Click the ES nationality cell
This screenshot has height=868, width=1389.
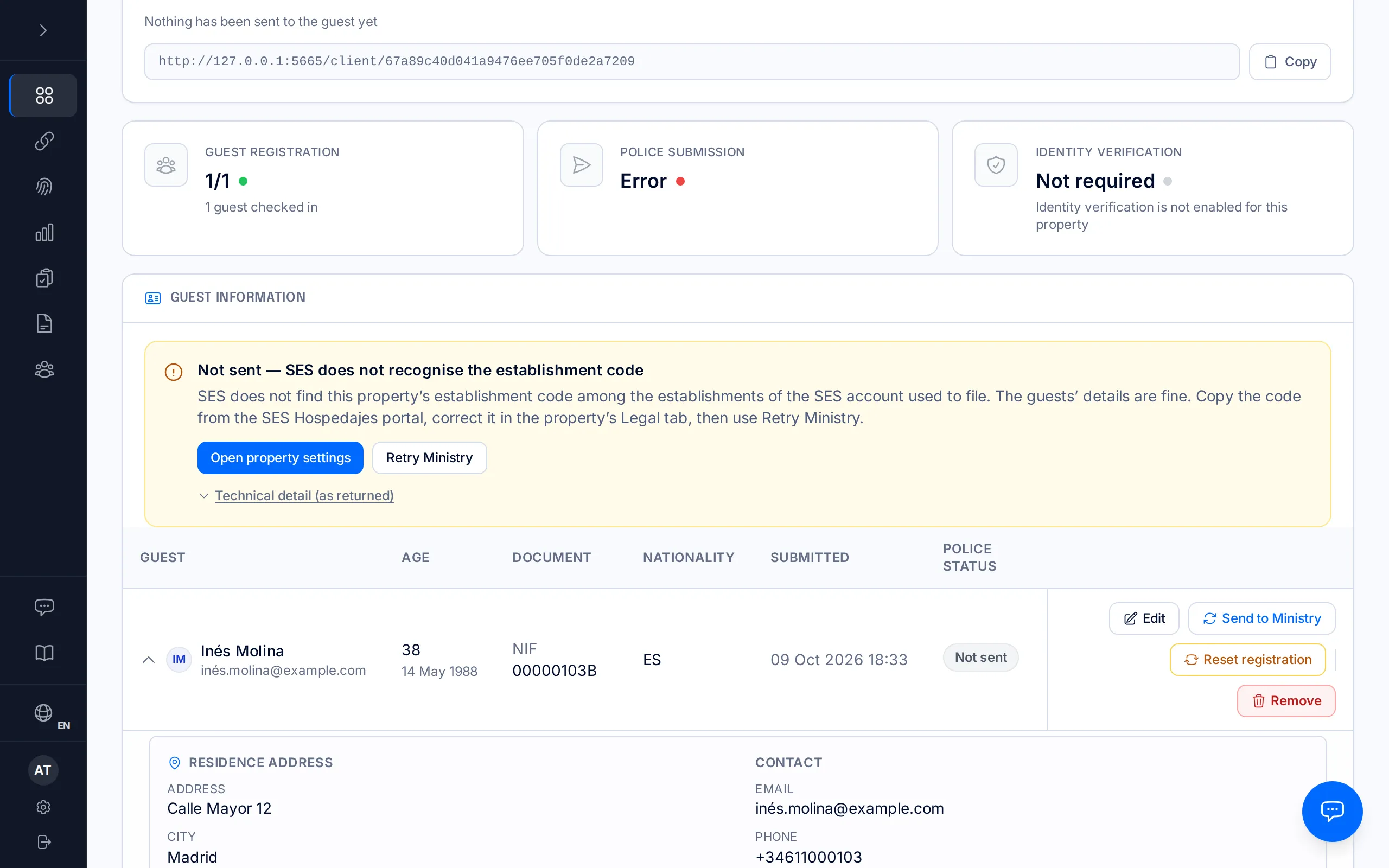click(652, 660)
